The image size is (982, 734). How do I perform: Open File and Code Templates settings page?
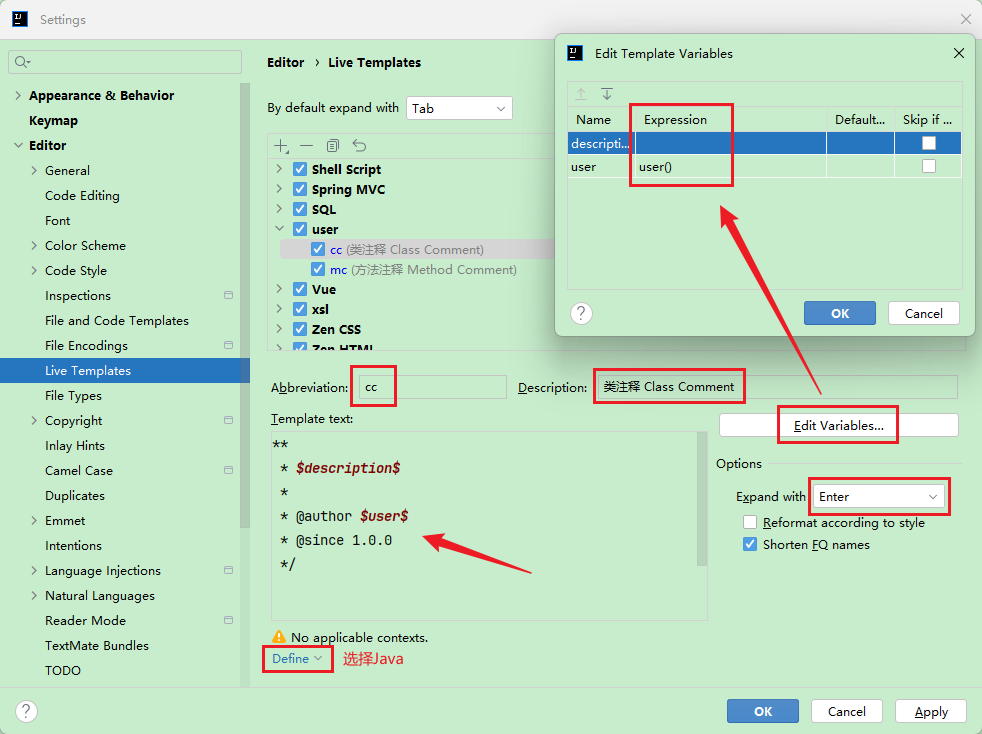[116, 321]
